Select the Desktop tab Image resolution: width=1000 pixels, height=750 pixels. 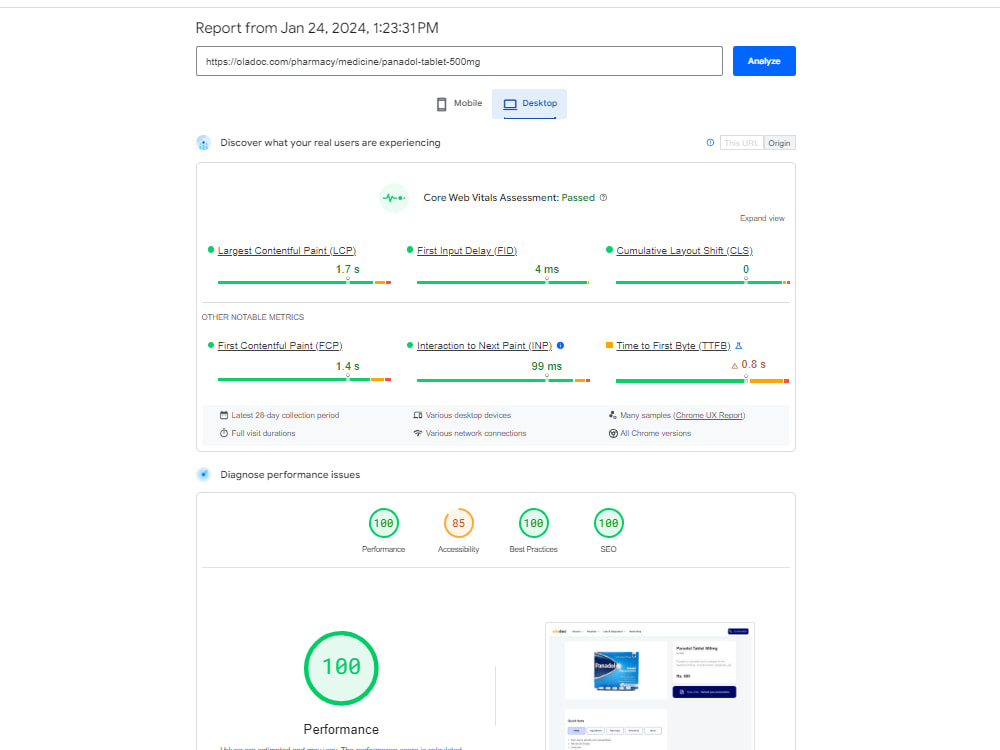coord(529,103)
